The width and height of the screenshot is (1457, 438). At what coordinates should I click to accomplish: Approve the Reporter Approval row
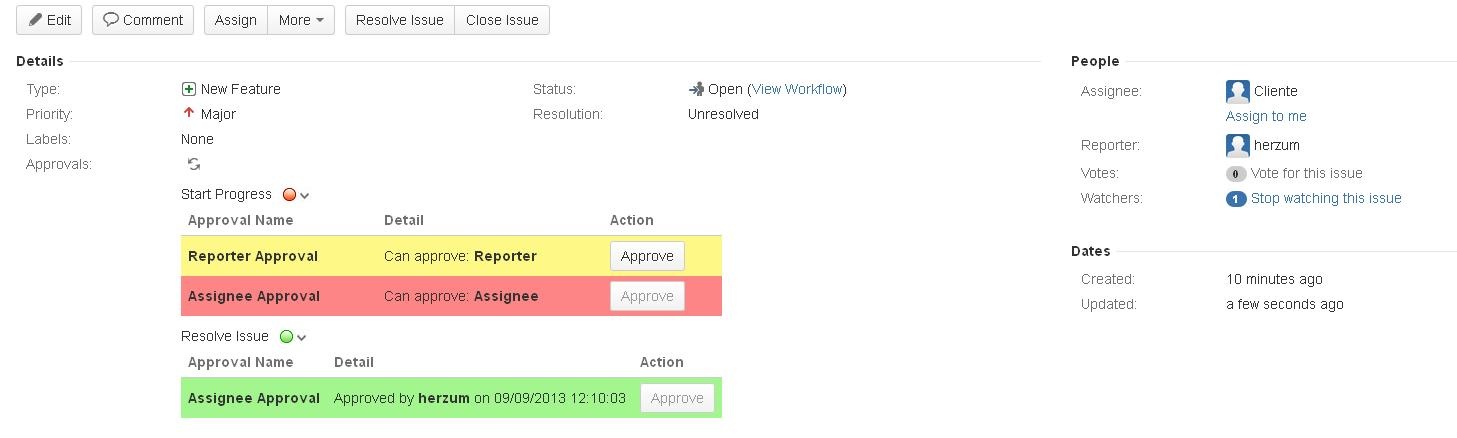coord(647,256)
